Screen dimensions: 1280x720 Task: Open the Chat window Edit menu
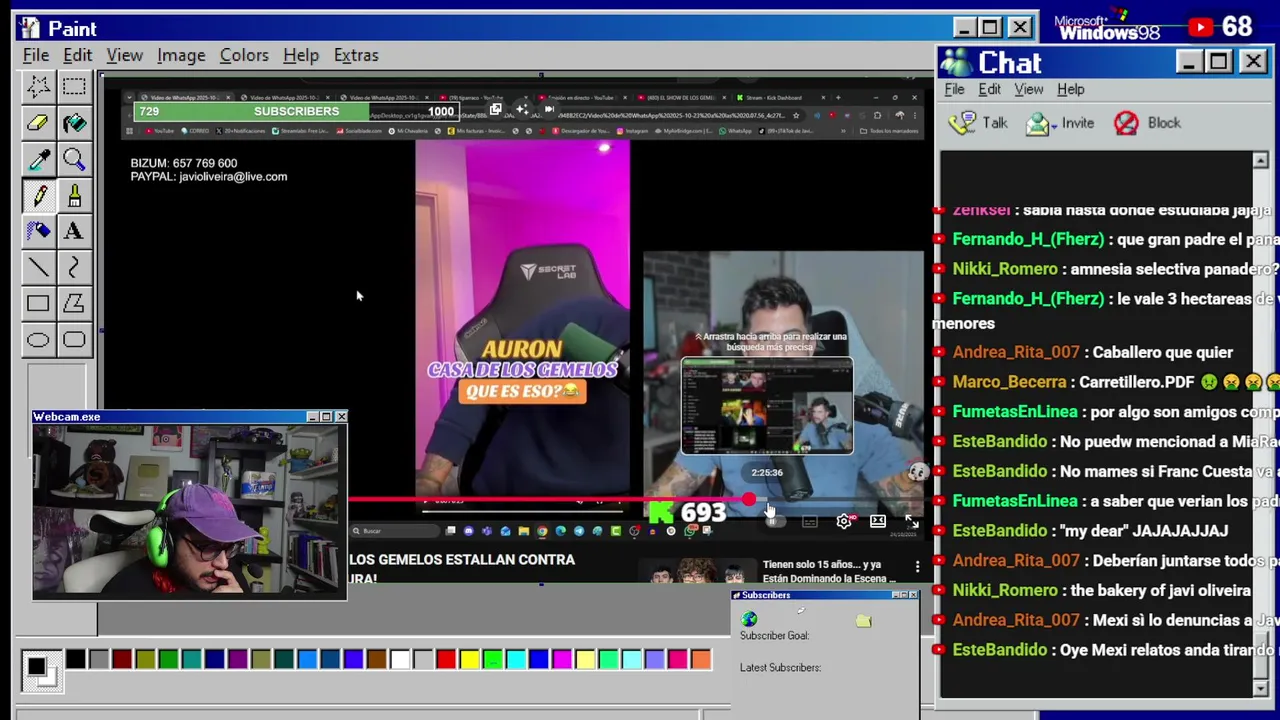tap(989, 89)
